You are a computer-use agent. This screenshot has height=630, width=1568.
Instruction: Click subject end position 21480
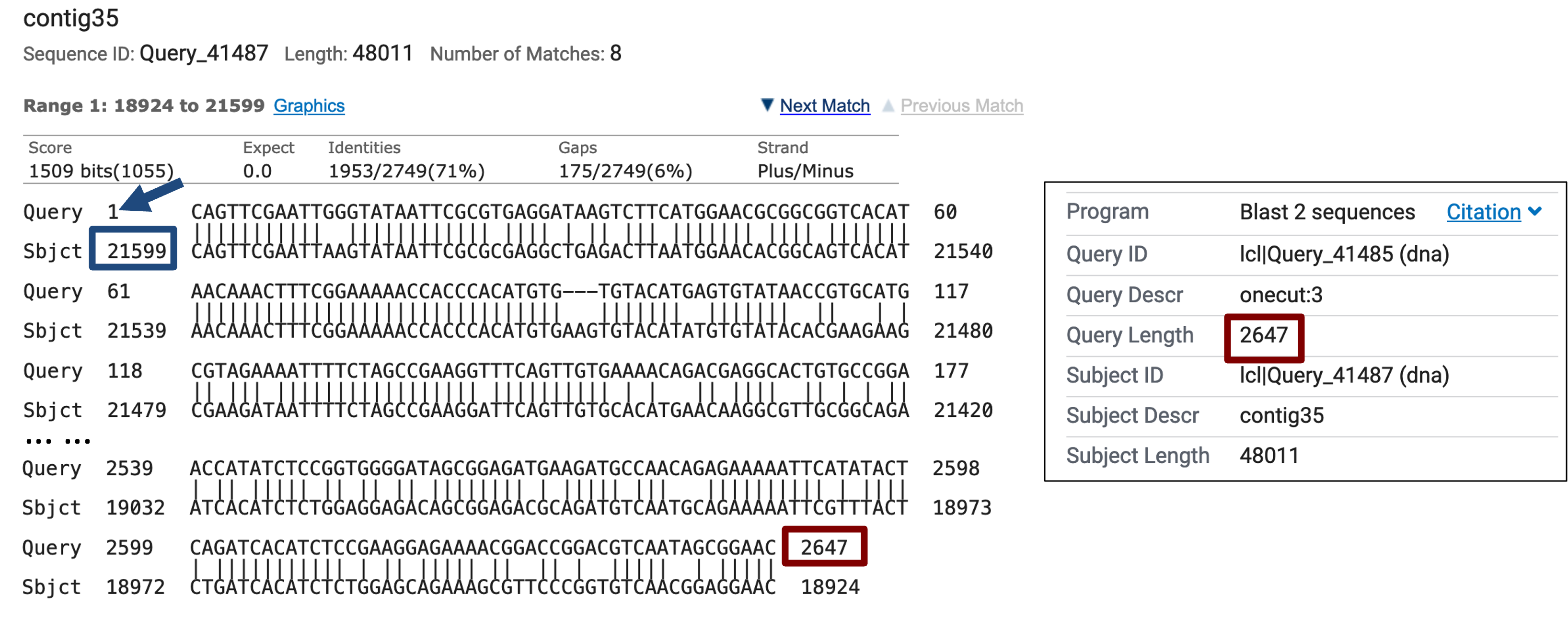(x=963, y=331)
